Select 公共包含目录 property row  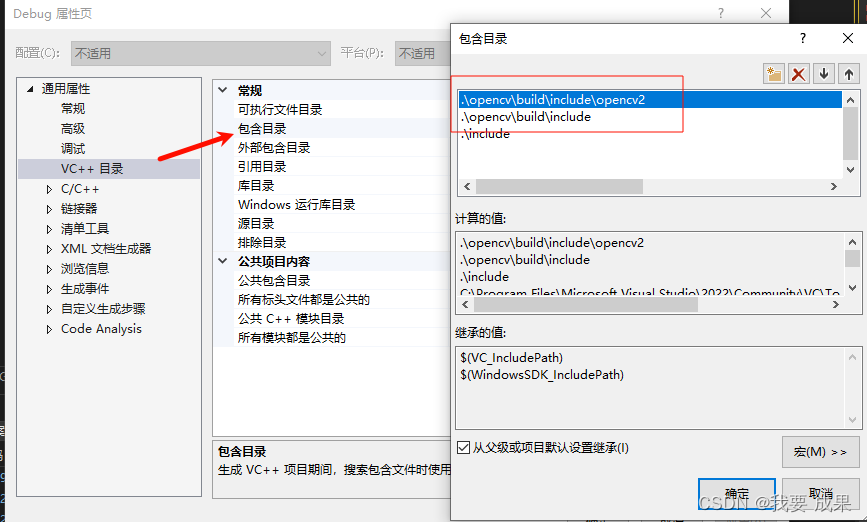click(x=333, y=280)
